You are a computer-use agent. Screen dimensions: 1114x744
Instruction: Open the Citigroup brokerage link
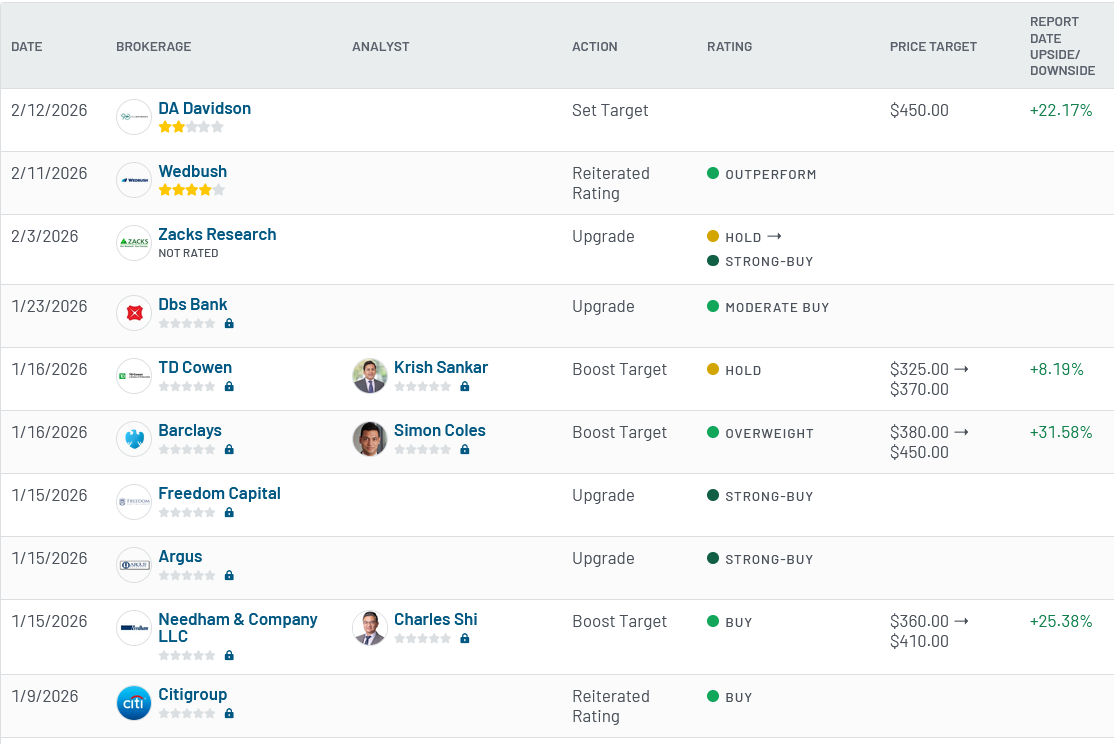click(193, 694)
